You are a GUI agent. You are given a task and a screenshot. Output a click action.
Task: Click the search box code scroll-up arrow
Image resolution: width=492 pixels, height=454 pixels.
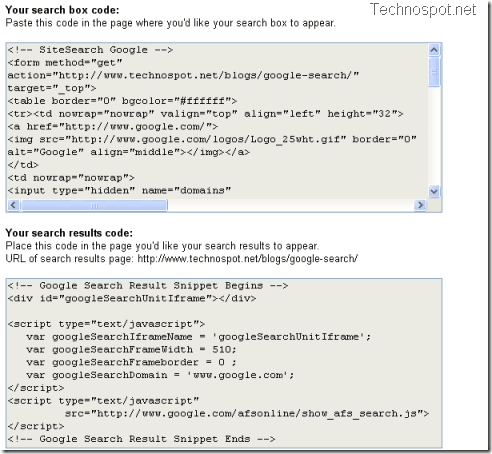click(x=434, y=50)
